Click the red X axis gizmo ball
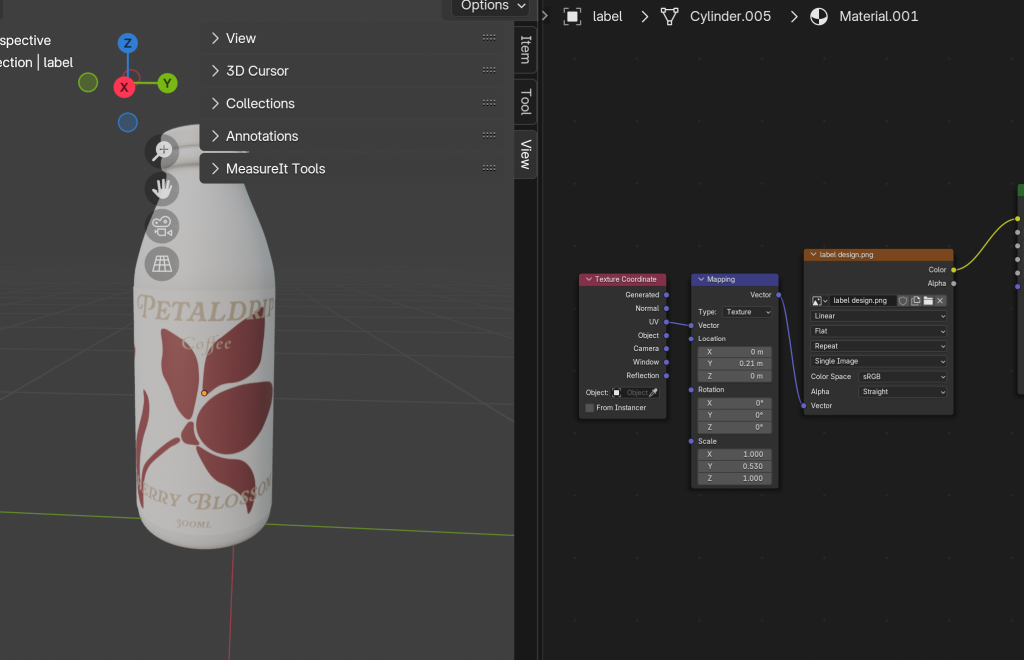 point(124,87)
